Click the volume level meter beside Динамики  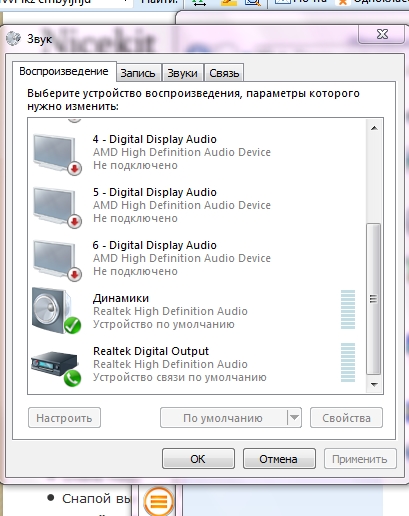click(x=348, y=310)
